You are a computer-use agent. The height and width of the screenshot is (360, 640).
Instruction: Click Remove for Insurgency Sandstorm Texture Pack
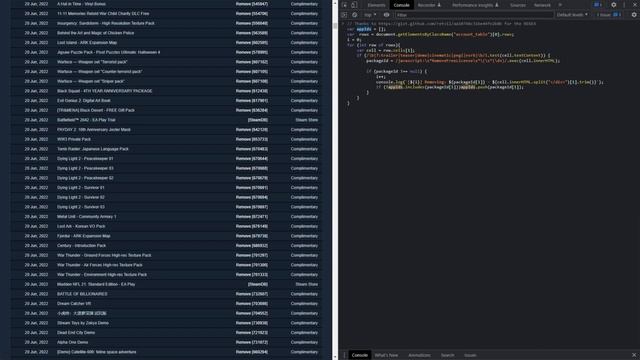click(x=252, y=23)
